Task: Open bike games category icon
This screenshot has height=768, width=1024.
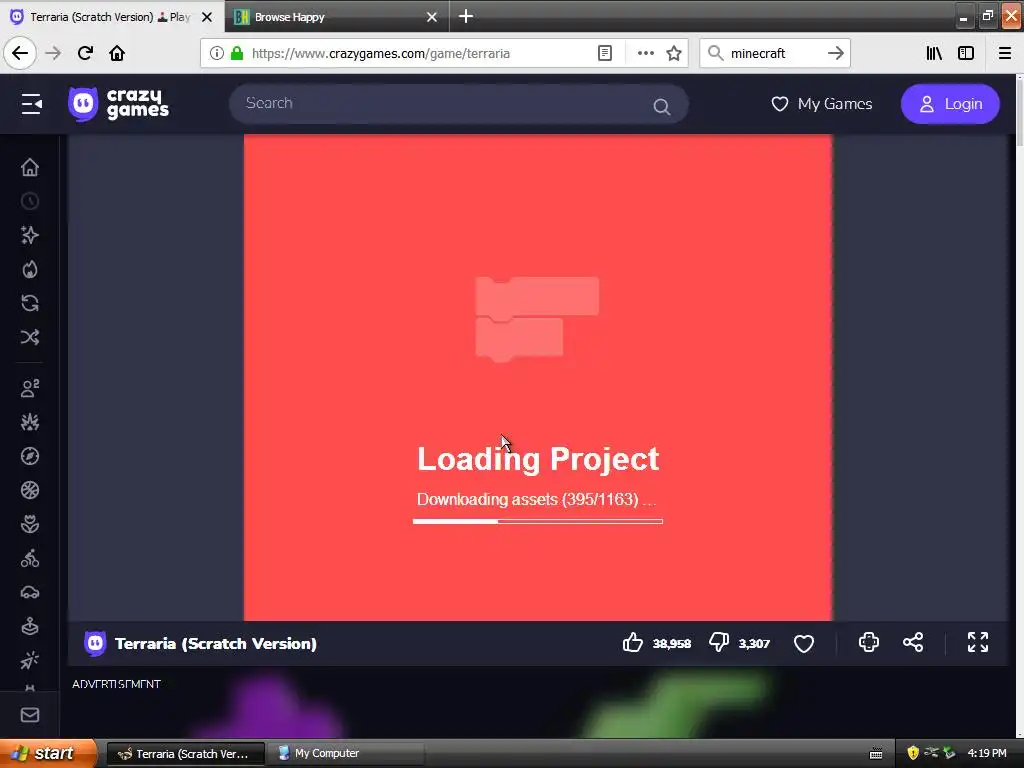Action: [x=30, y=558]
